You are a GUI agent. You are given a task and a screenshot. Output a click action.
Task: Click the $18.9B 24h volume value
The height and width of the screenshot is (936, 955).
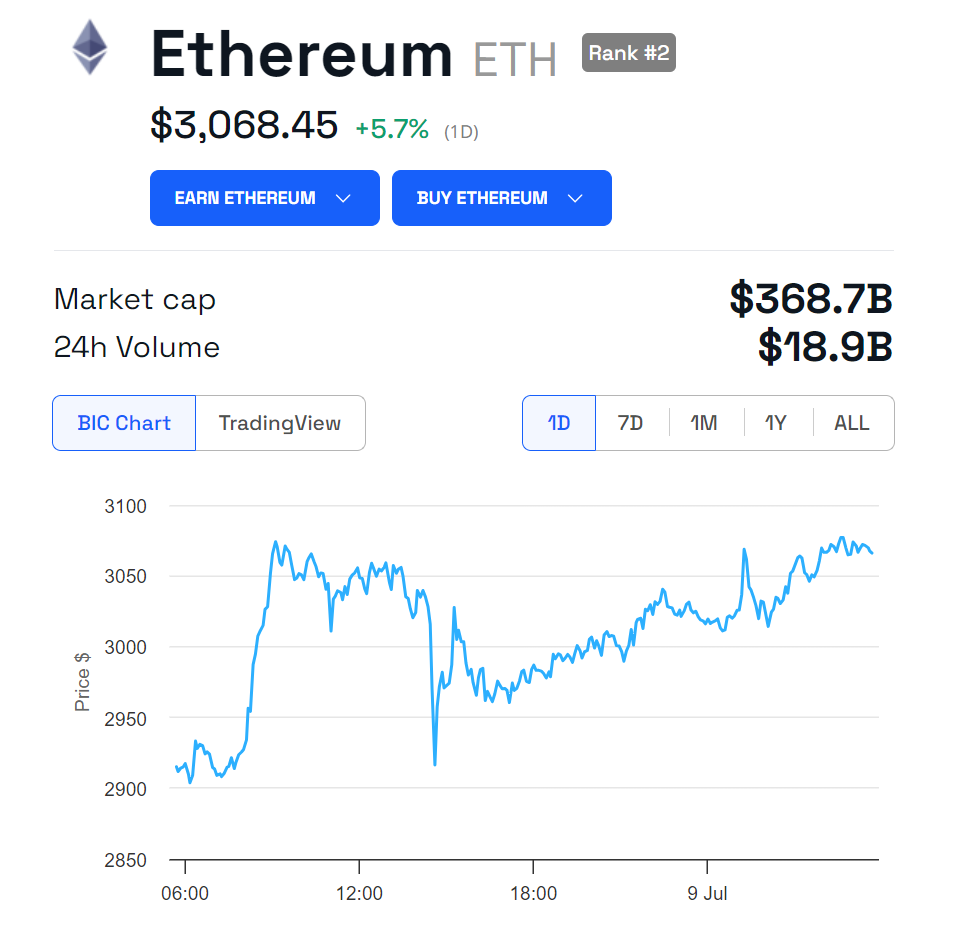click(x=825, y=347)
